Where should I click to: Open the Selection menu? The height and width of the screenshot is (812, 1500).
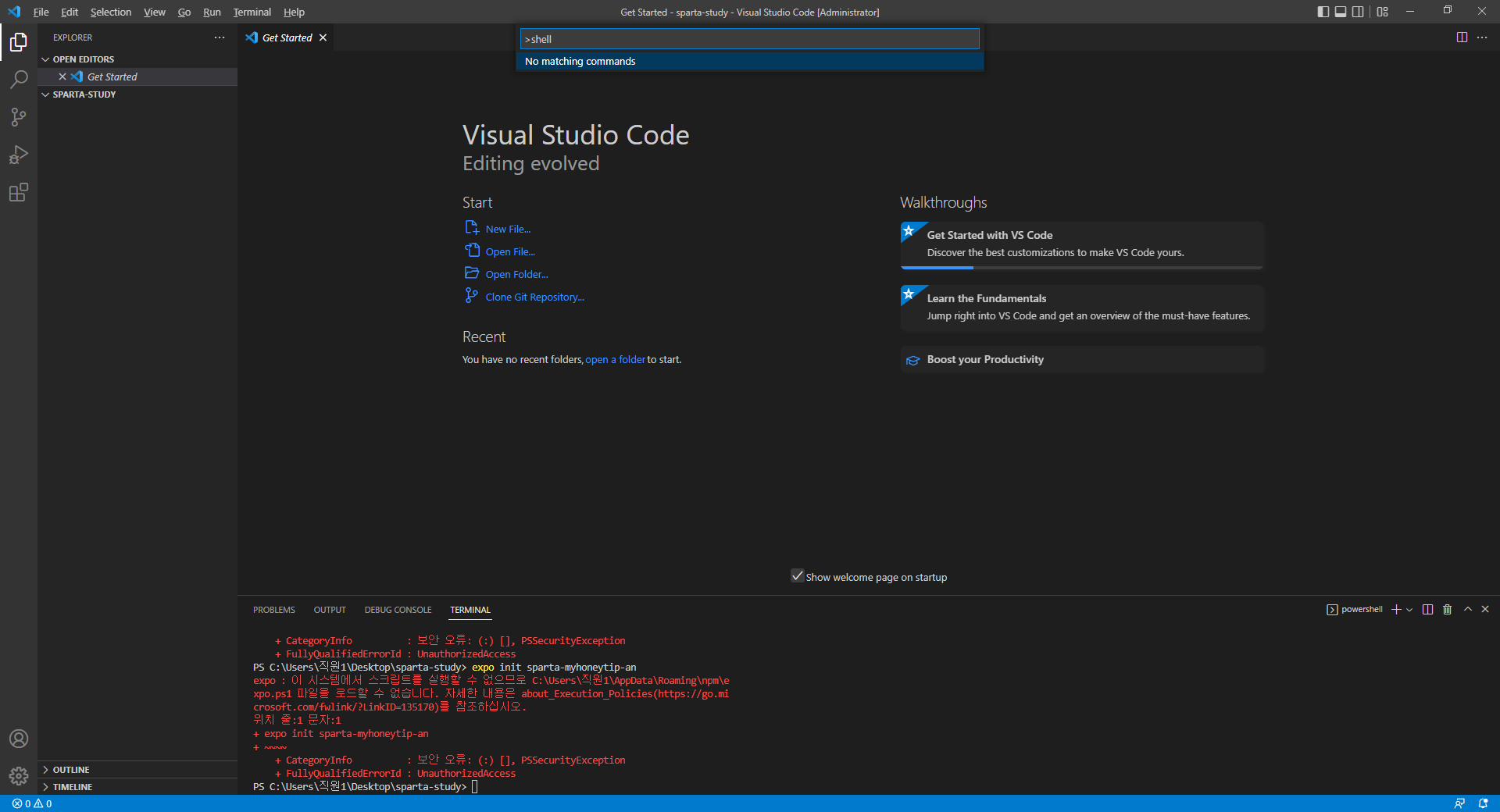click(111, 12)
